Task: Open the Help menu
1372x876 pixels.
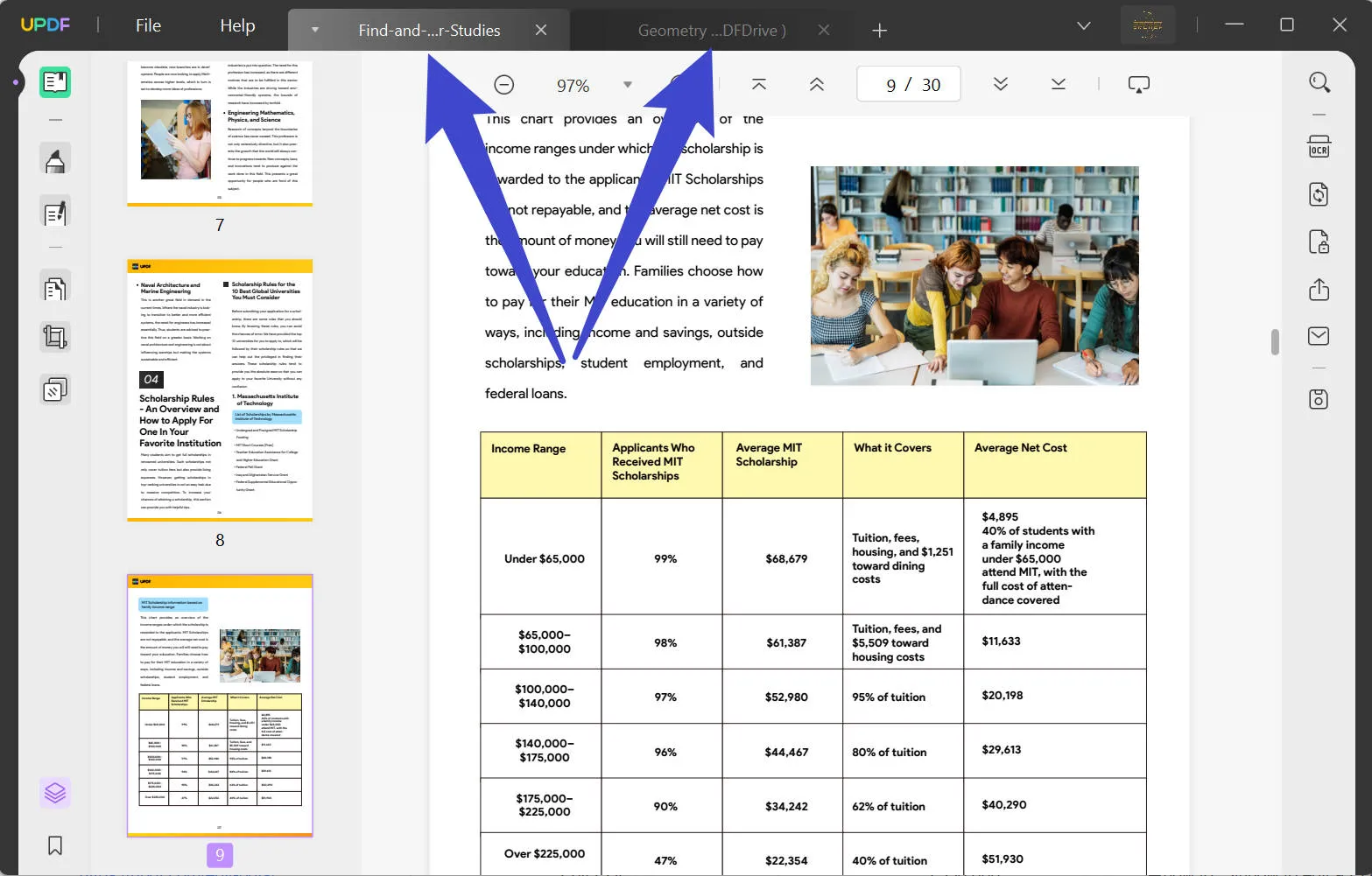Action: (x=237, y=25)
